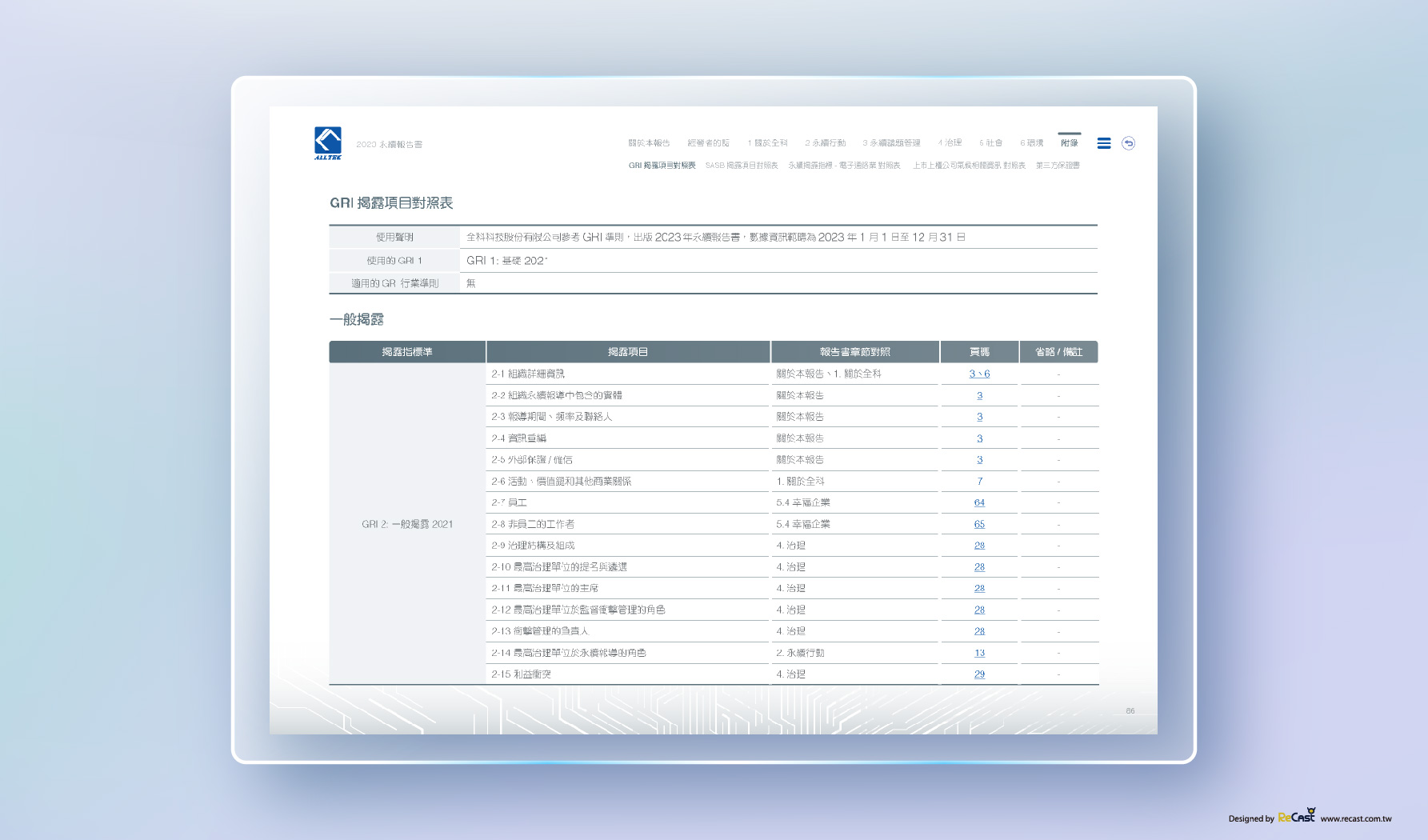The image size is (1428, 840).
Task: Open the 3 永續議題管理 tab
Action: (891, 143)
